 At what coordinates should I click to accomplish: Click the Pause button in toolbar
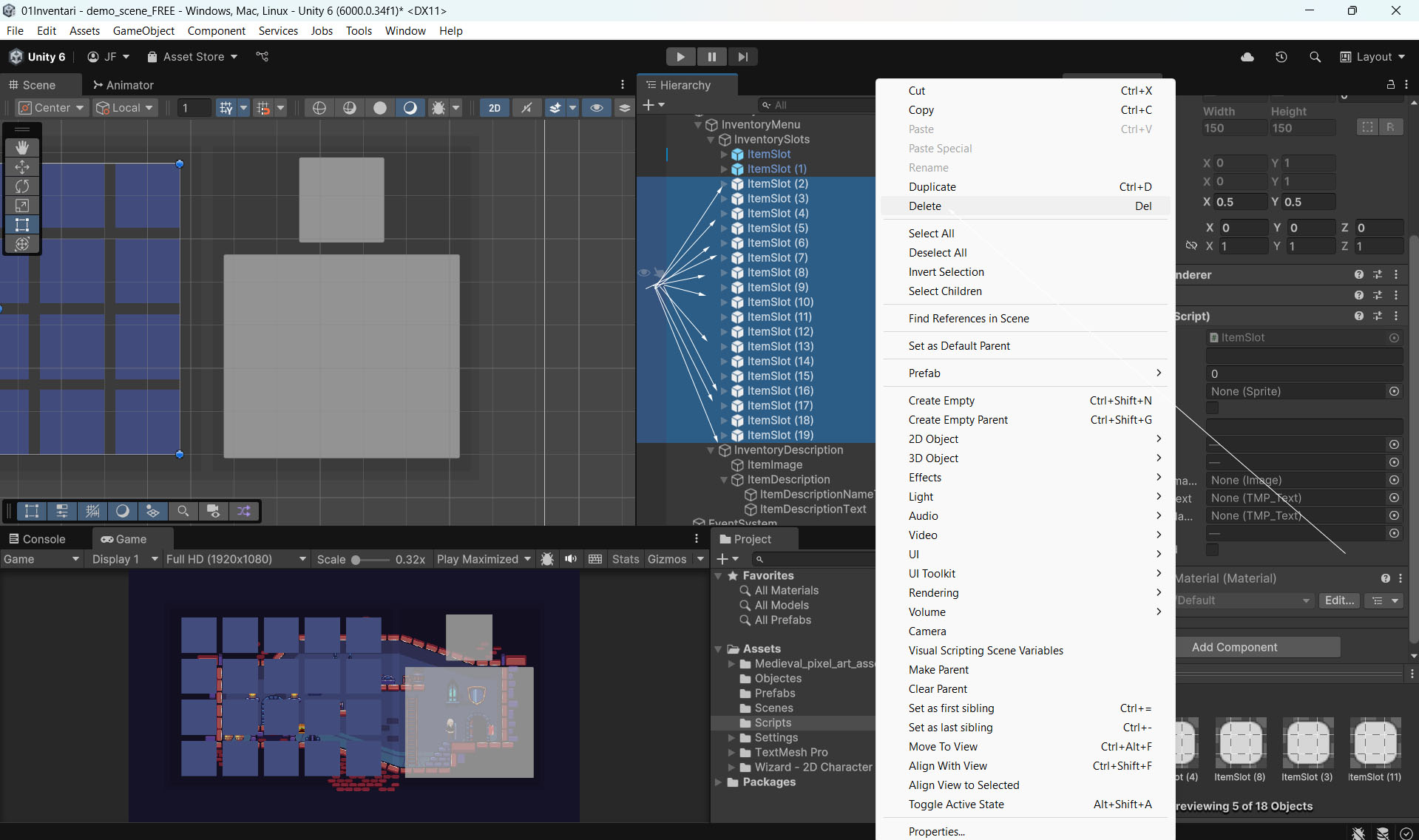(711, 57)
